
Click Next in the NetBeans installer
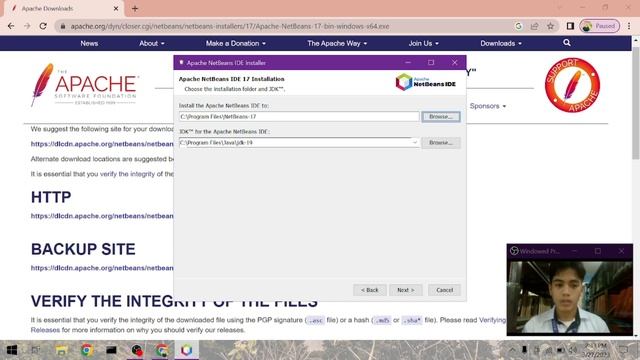click(x=406, y=290)
